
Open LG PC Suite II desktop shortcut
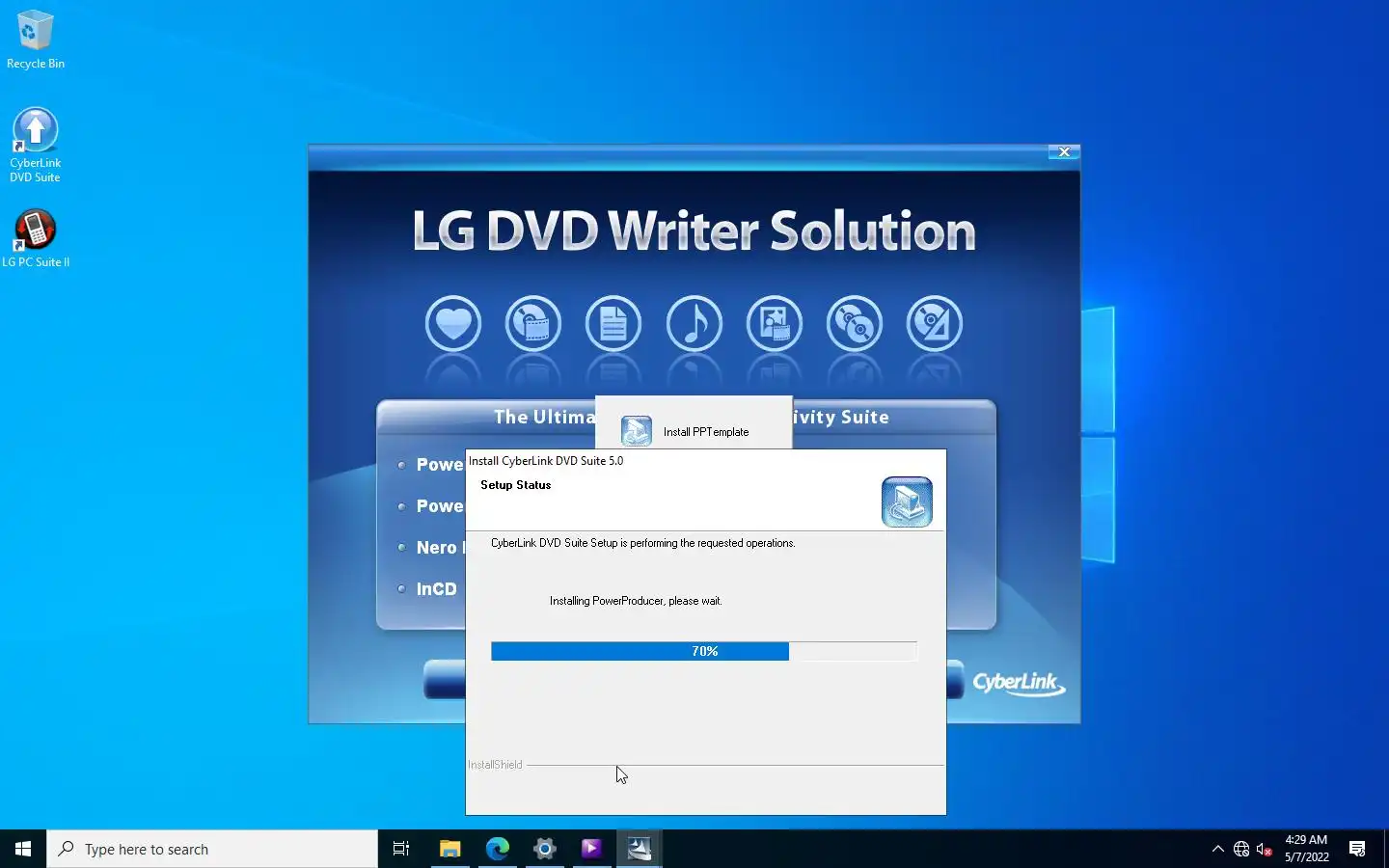coord(36,239)
